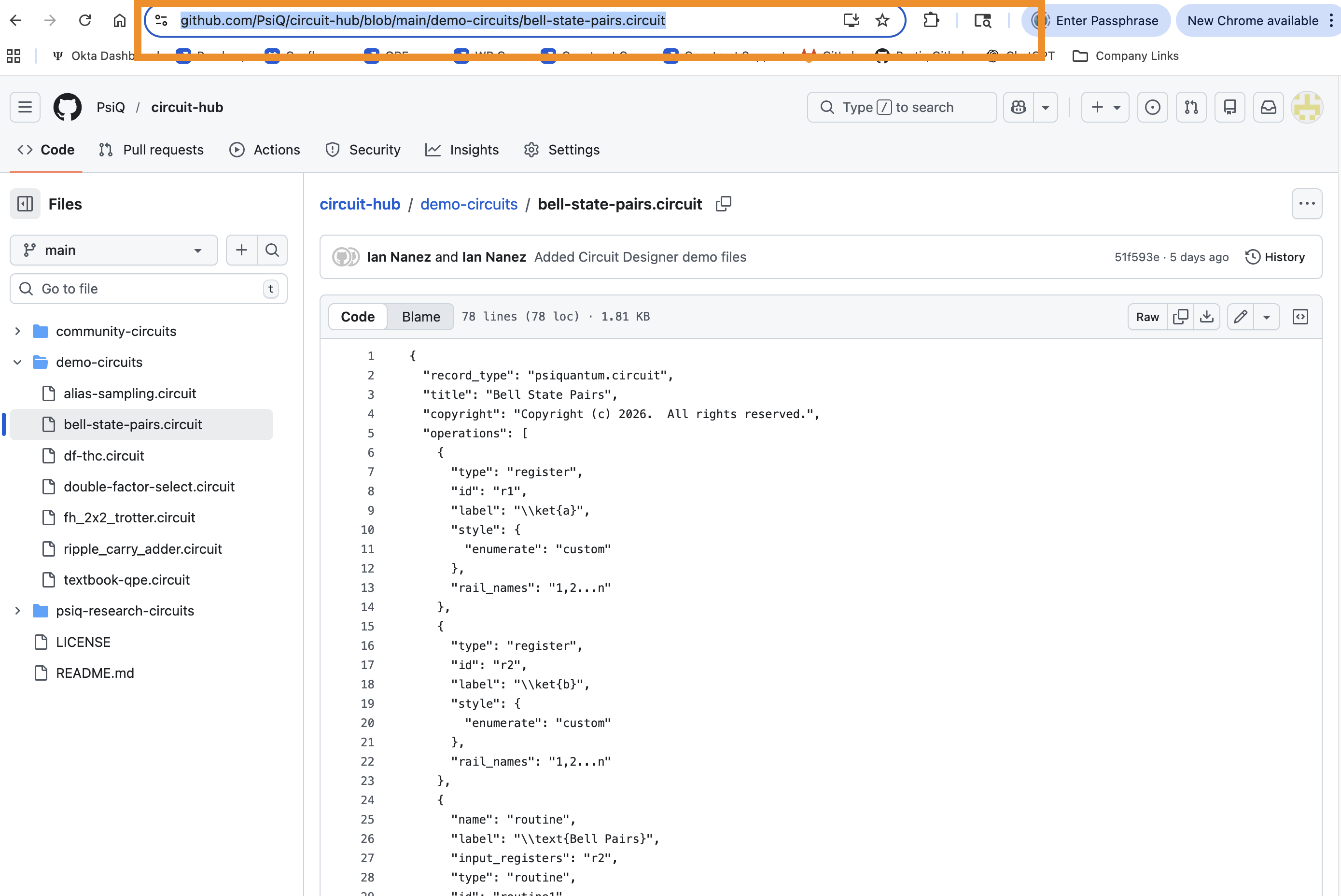Add a new file via plus icon

pyautogui.click(x=241, y=250)
